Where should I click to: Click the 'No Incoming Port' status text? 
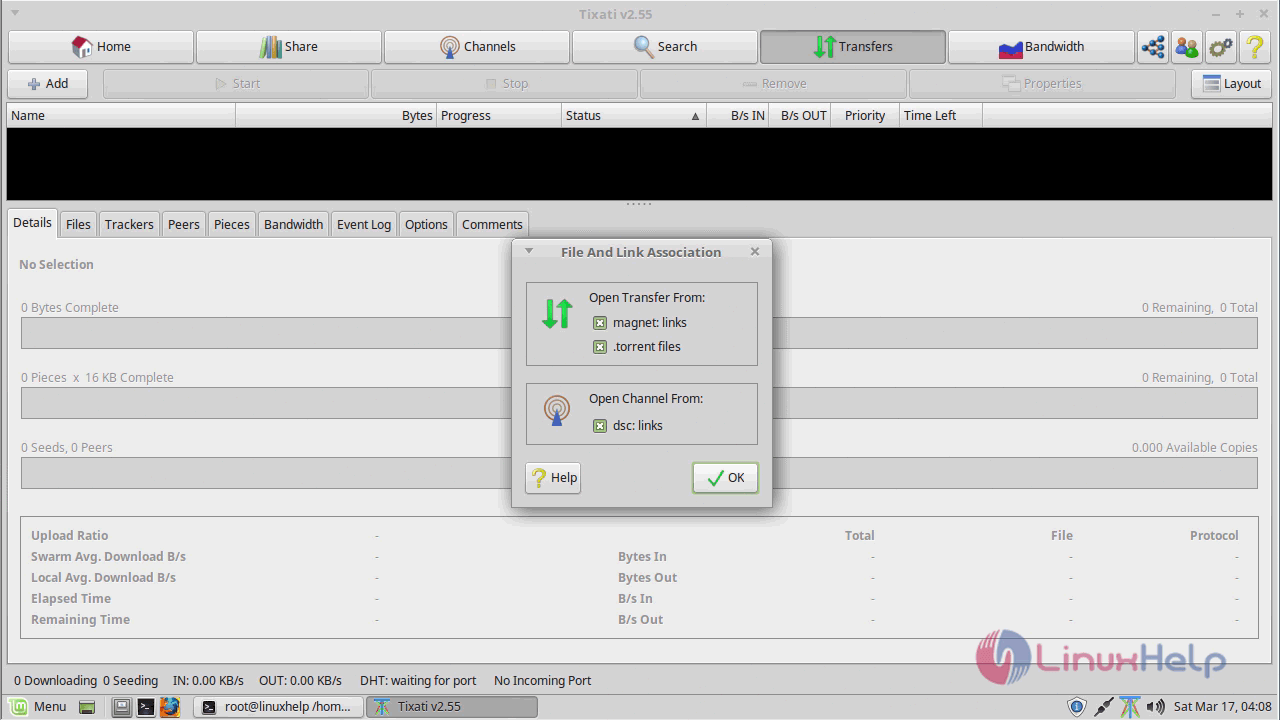(543, 681)
